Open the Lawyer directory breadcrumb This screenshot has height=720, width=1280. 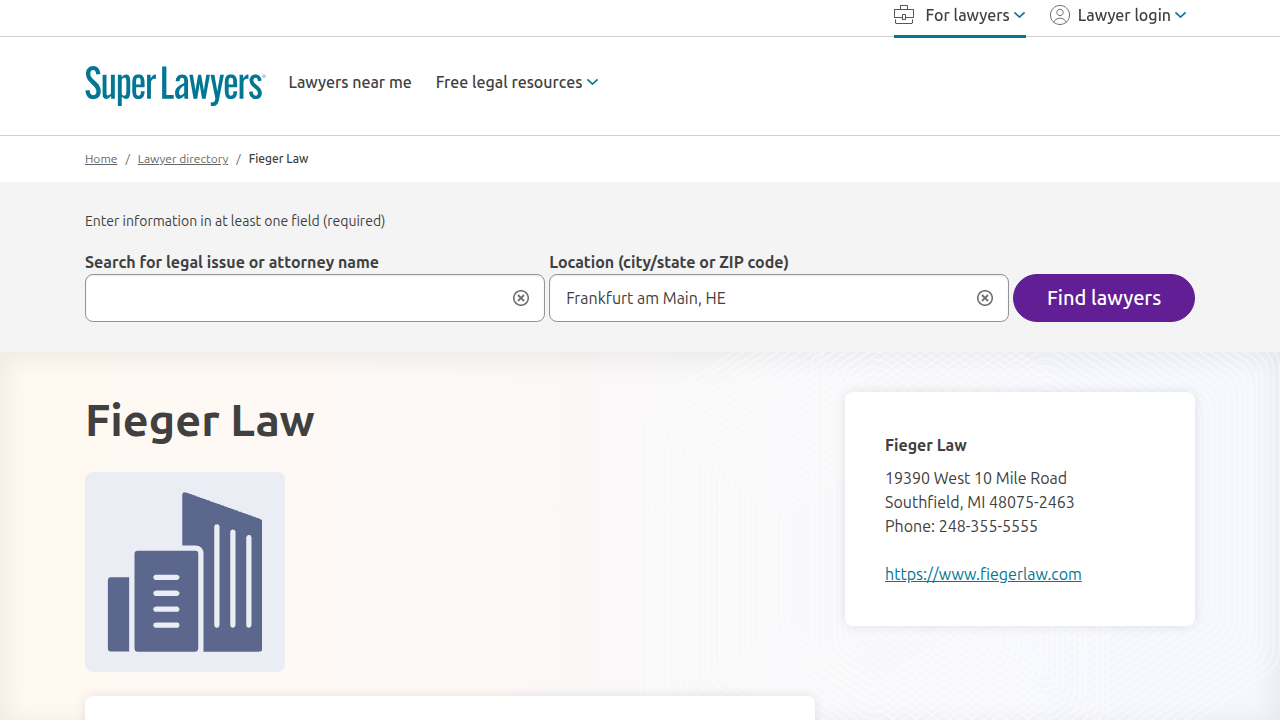pyautogui.click(x=183, y=159)
